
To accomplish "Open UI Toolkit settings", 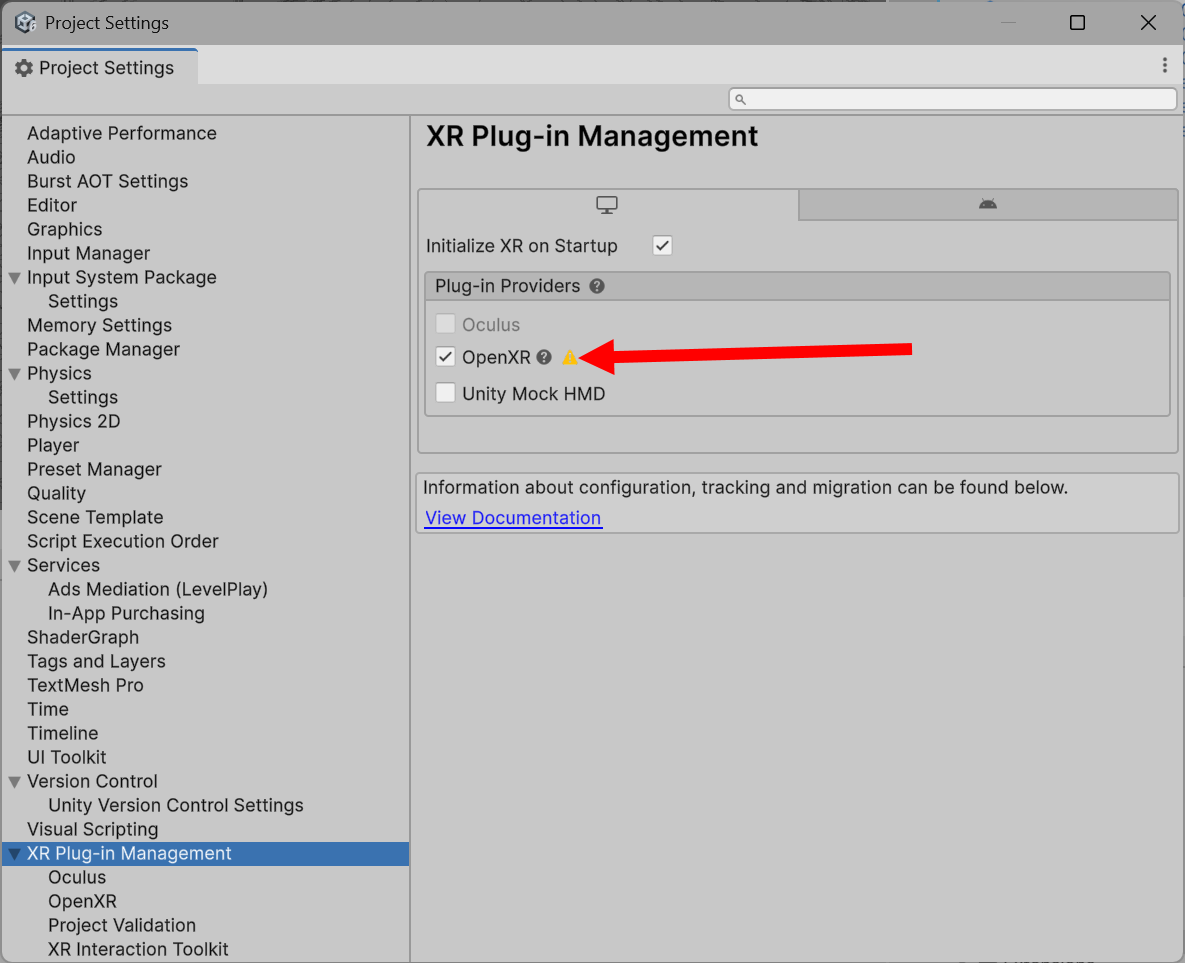I will (x=67, y=757).
